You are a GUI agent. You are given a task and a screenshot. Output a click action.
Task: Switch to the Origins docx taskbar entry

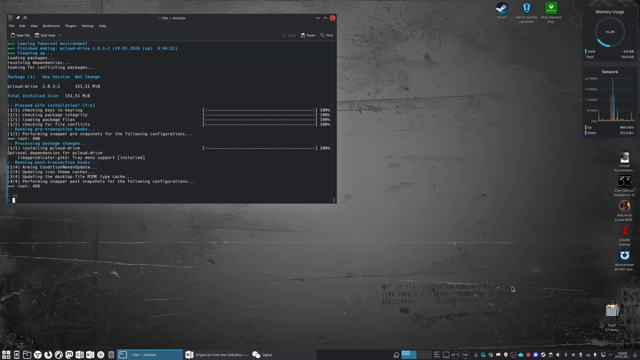(216, 355)
